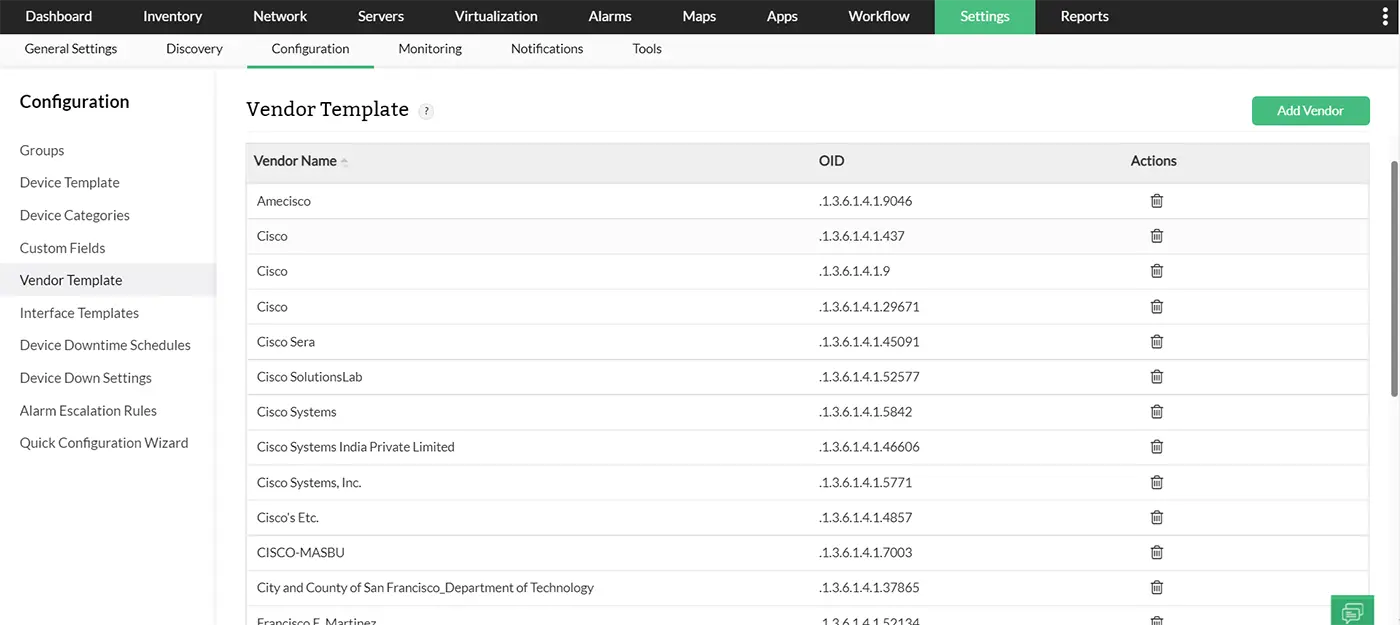This screenshot has height=625, width=1400.
Task: Go to Workflow from the top navigation
Action: [878, 16]
